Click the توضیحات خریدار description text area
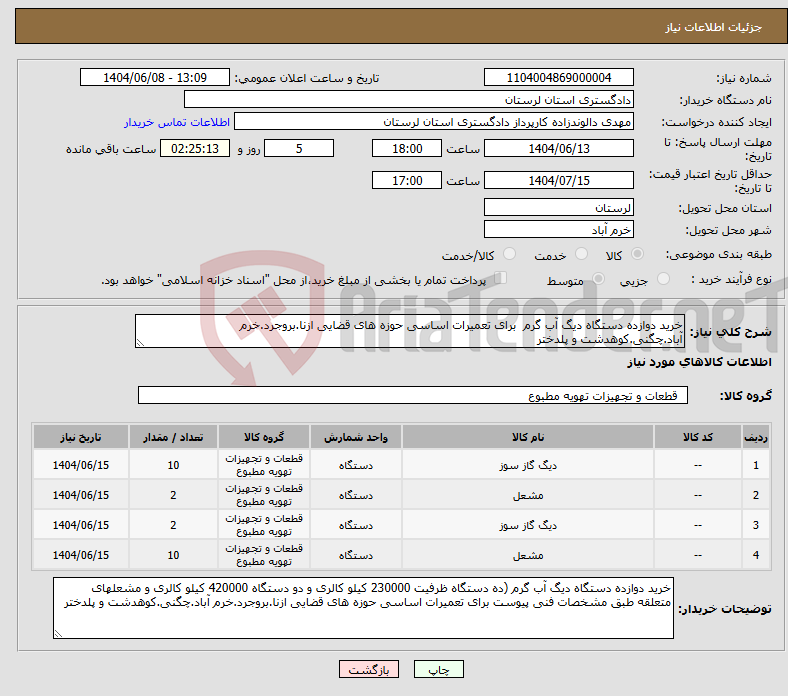788x696 pixels. click(365, 606)
